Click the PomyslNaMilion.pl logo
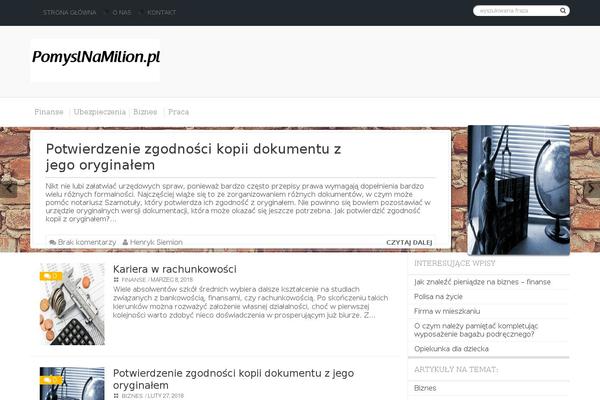This screenshot has width=600, height=400. [x=96, y=60]
